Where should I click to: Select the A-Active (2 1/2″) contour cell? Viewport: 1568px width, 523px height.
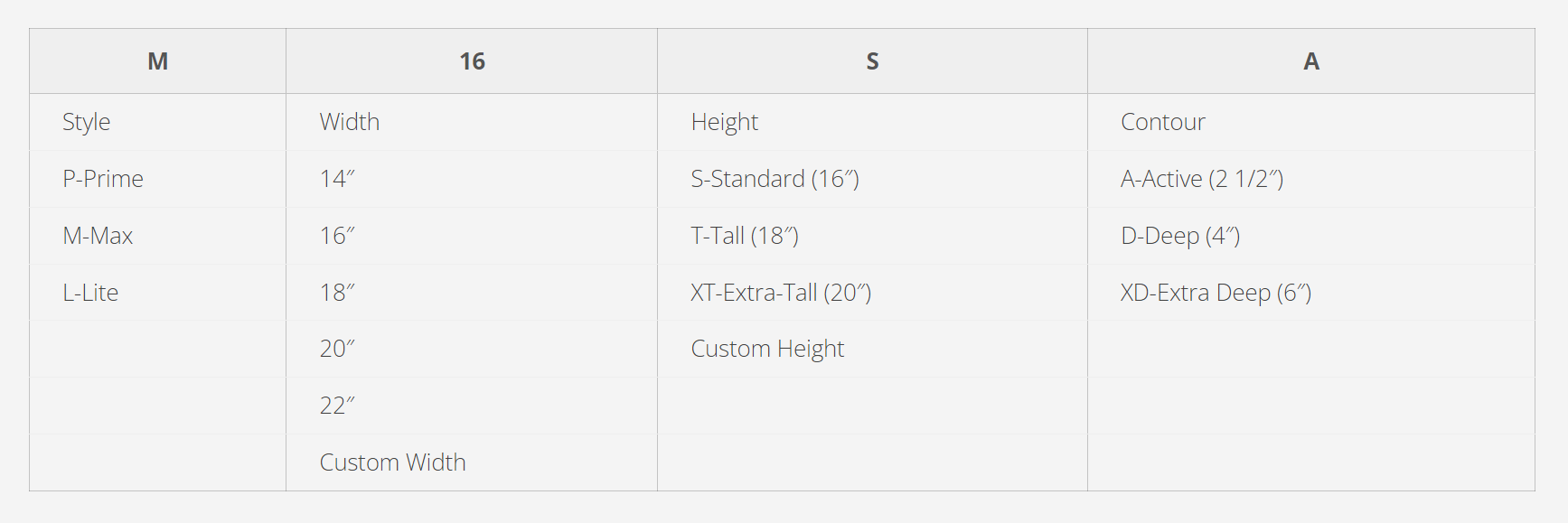1202,179
